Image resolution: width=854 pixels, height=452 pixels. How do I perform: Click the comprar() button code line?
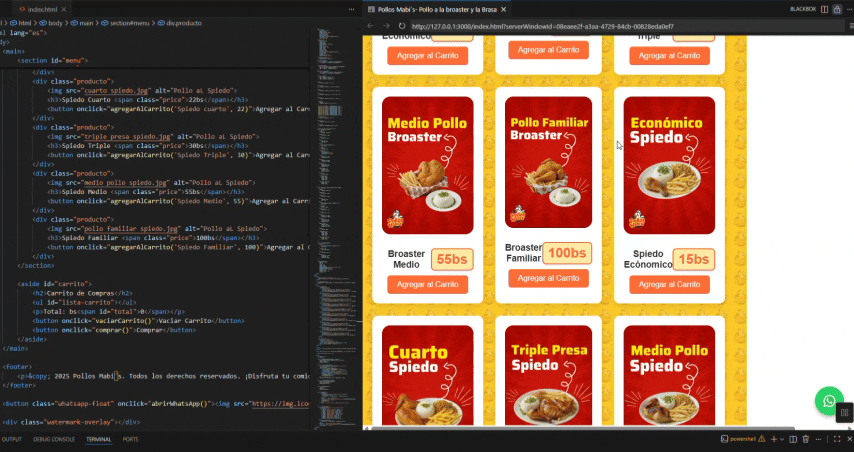pyautogui.click(x=114, y=330)
